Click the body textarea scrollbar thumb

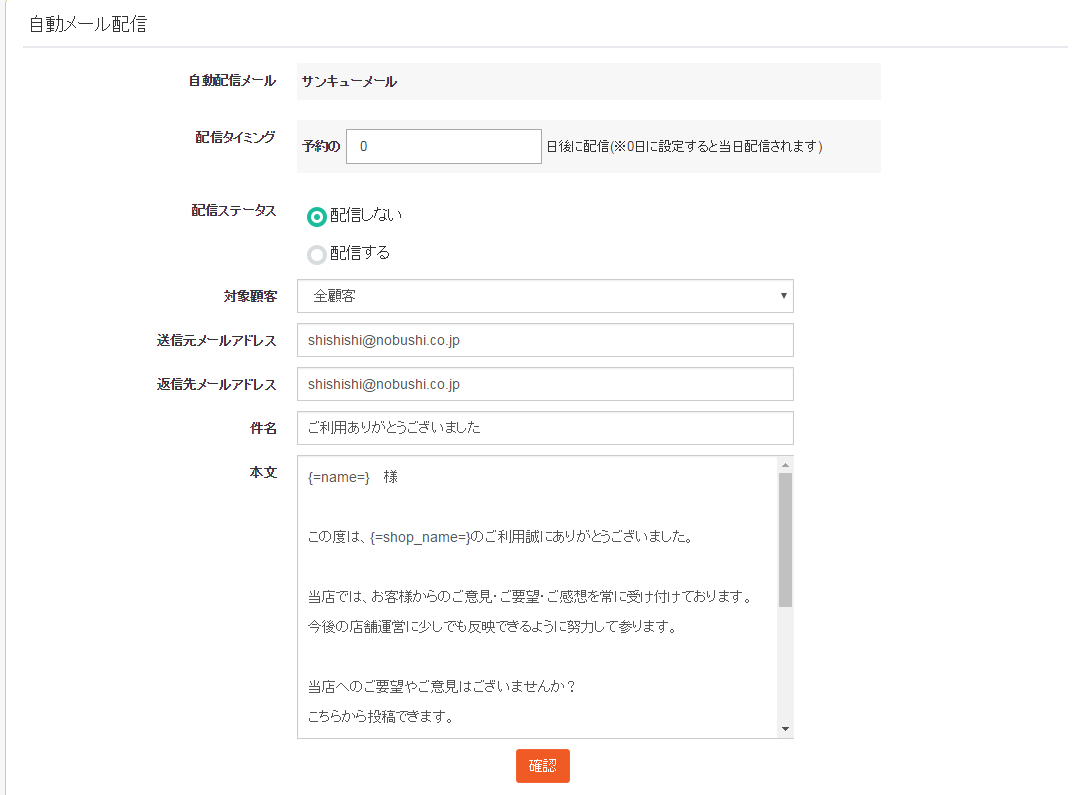[x=785, y=540]
